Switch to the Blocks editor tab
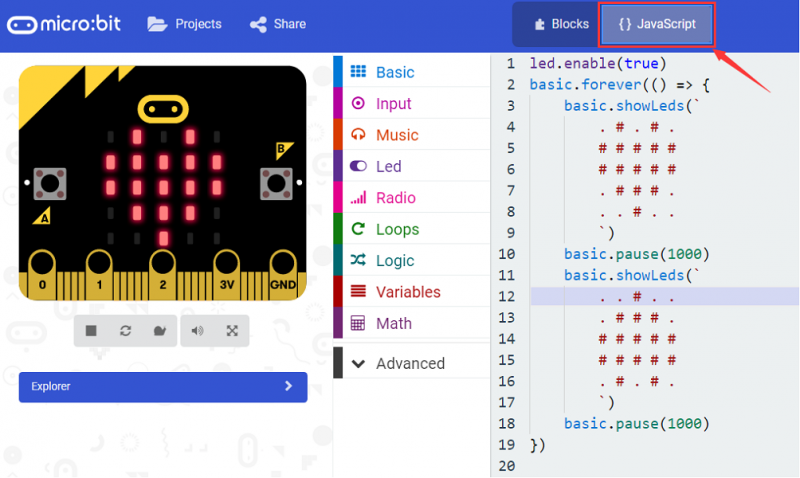Image resolution: width=800 pixels, height=478 pixels. click(561, 24)
